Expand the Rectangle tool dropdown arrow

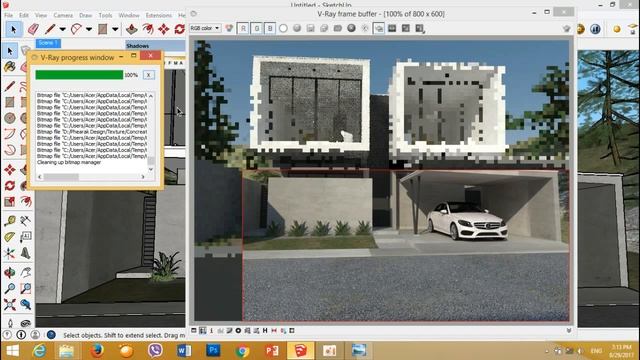115,29
